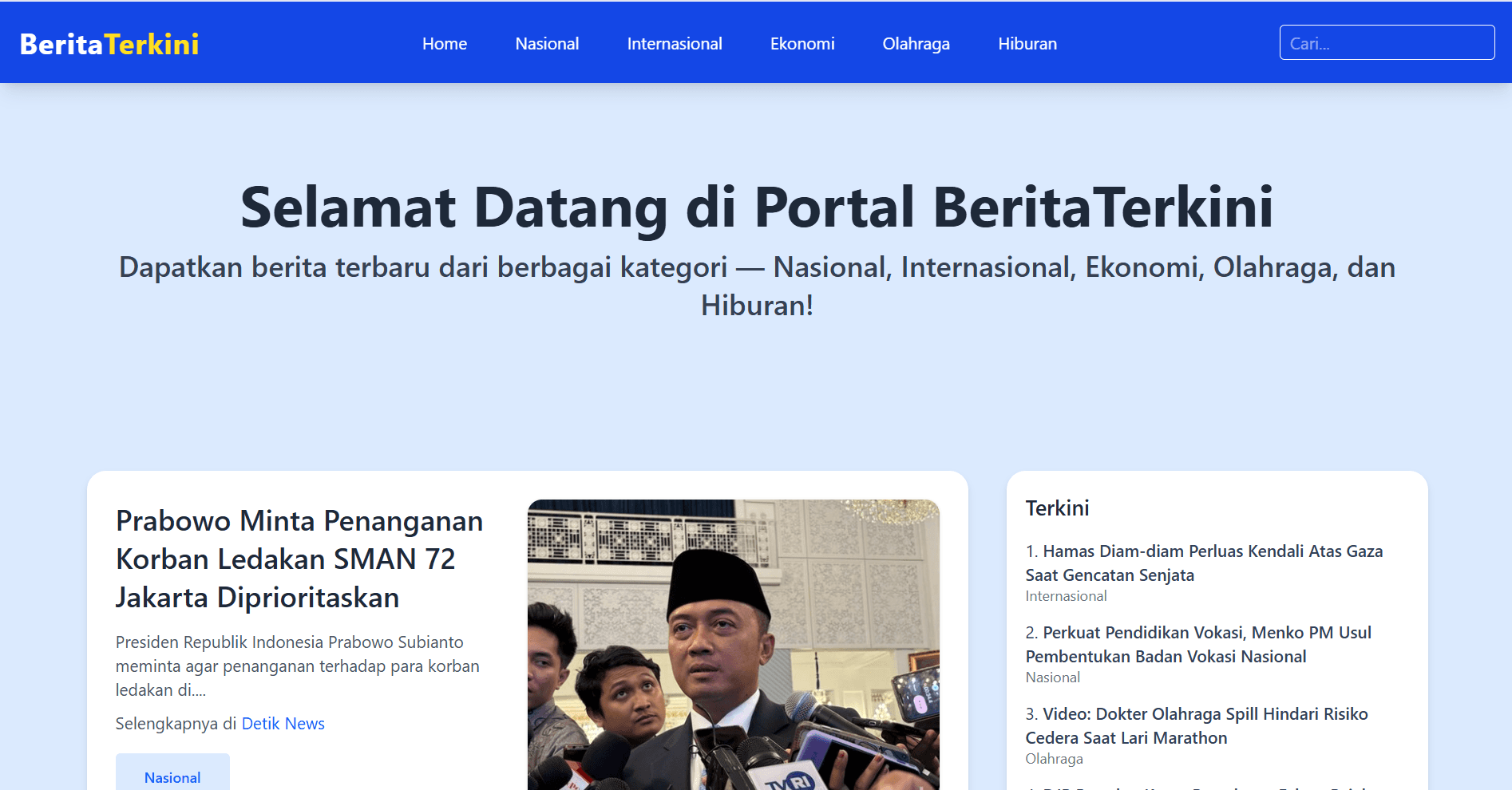Click the Selamat Datang hero heading
The height and width of the screenshot is (790, 1512).
pyautogui.click(x=756, y=207)
